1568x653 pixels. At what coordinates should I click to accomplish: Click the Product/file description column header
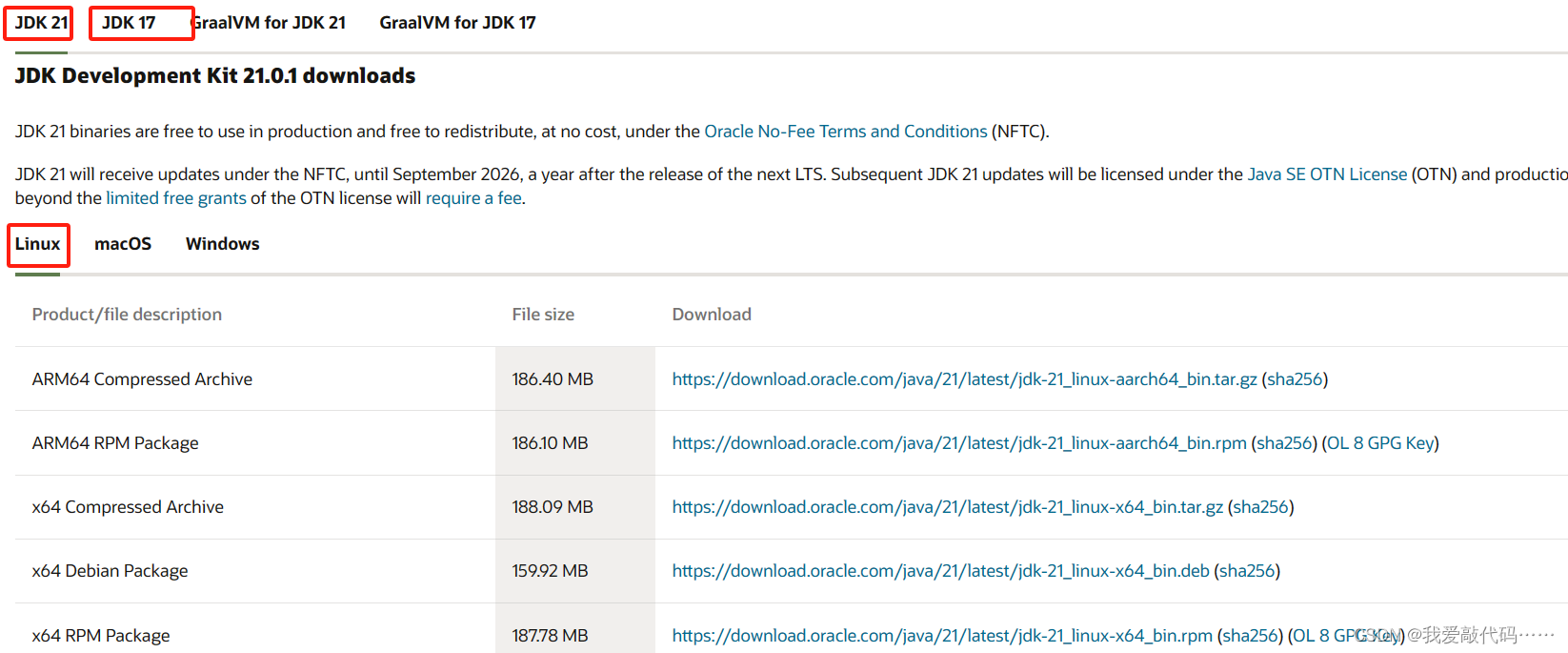coord(127,315)
